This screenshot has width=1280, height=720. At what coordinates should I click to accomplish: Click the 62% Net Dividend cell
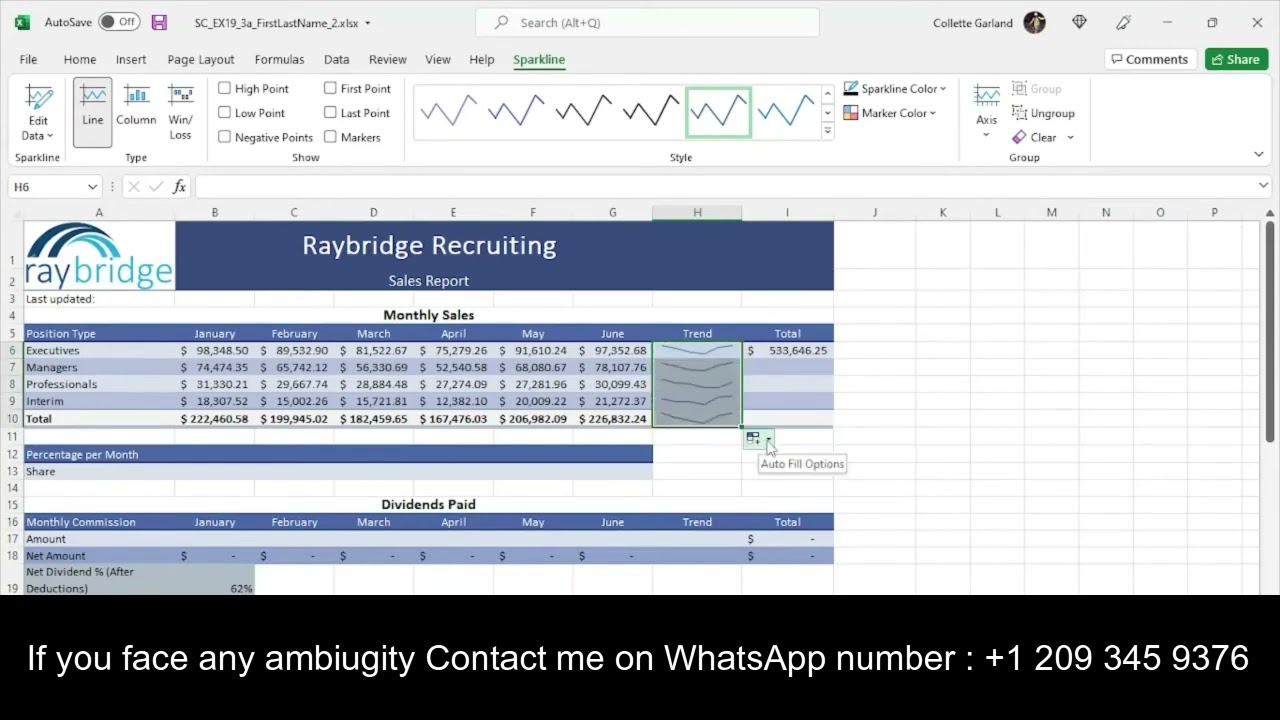(x=214, y=580)
